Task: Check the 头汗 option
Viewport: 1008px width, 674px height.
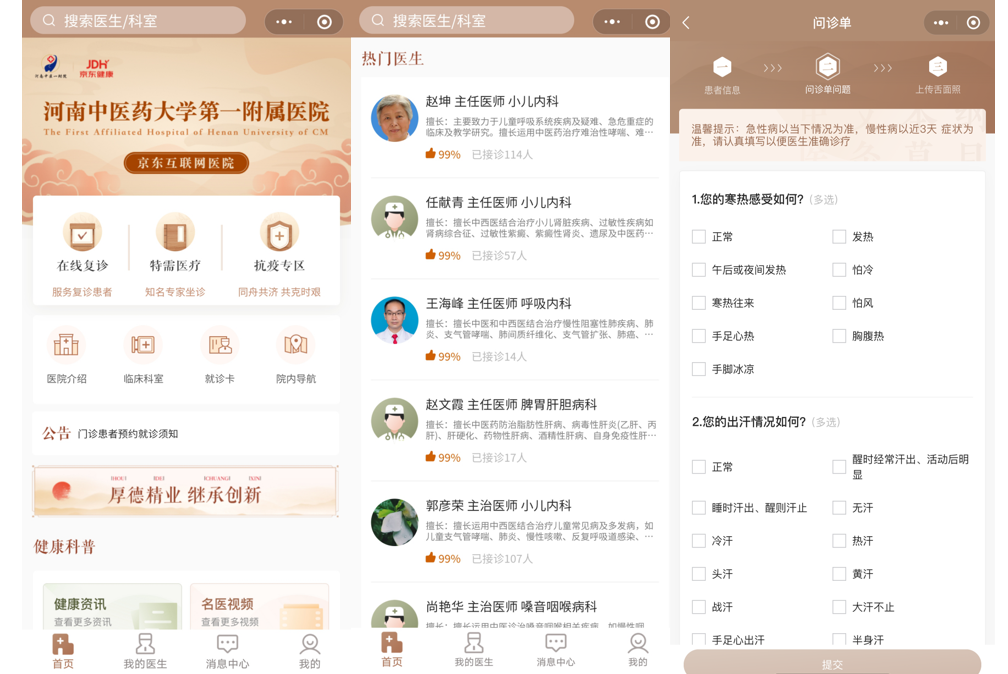Action: (699, 574)
